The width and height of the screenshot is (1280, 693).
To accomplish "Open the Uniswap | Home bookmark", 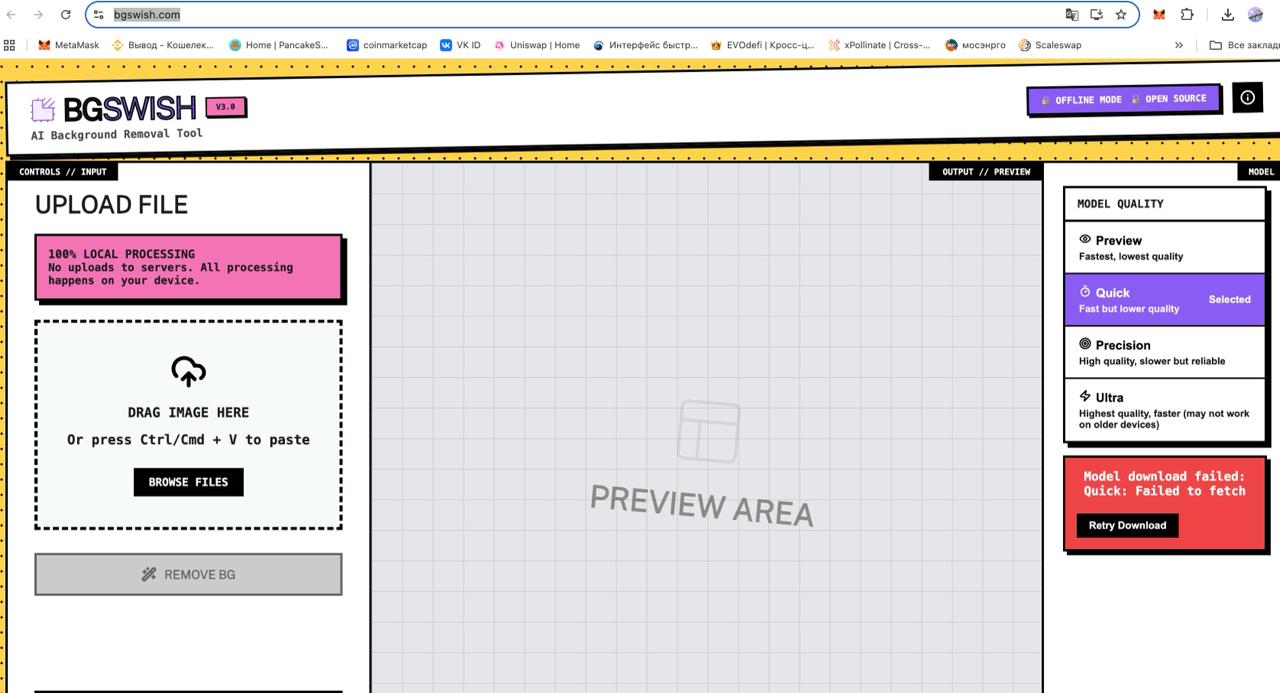I will coord(536,45).
